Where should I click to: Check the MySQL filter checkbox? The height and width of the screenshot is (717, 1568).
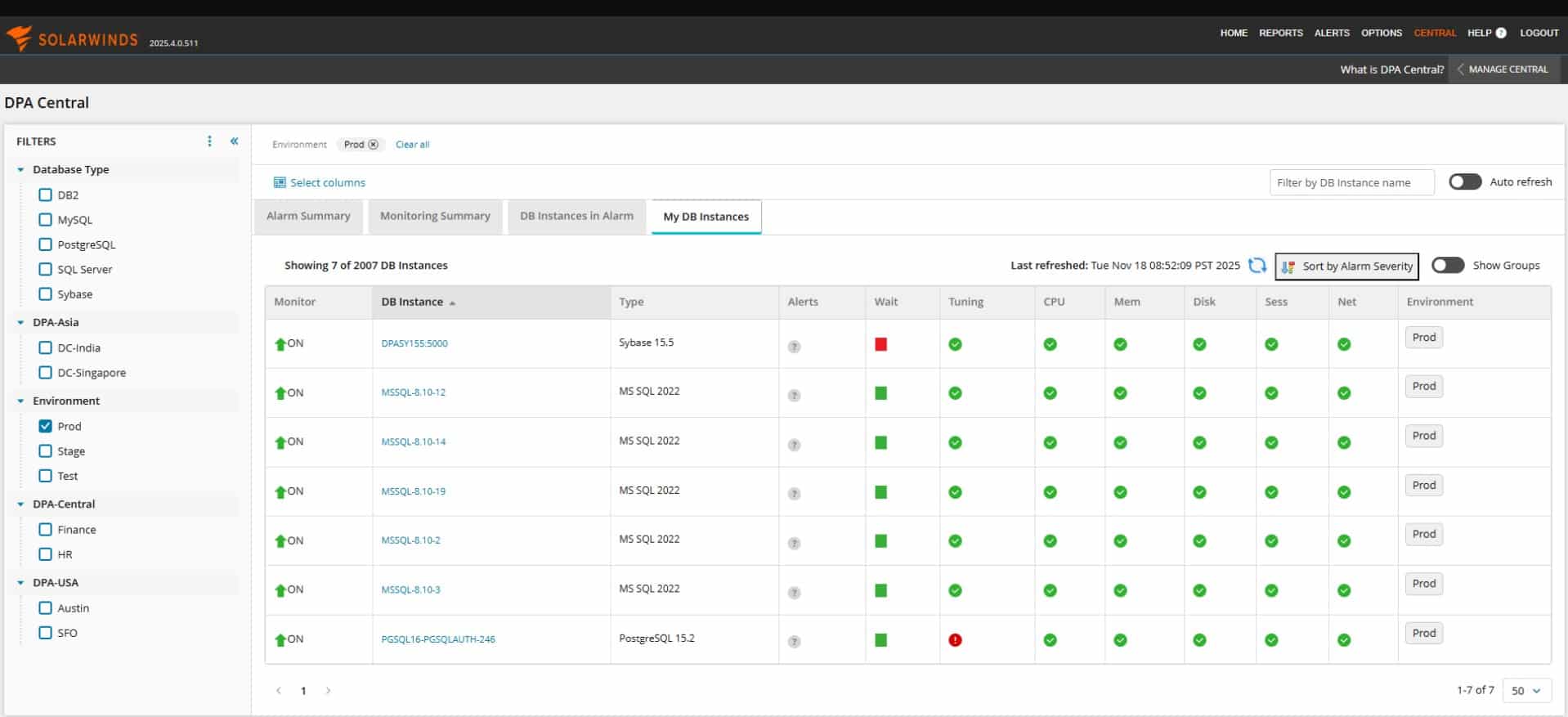(46, 220)
